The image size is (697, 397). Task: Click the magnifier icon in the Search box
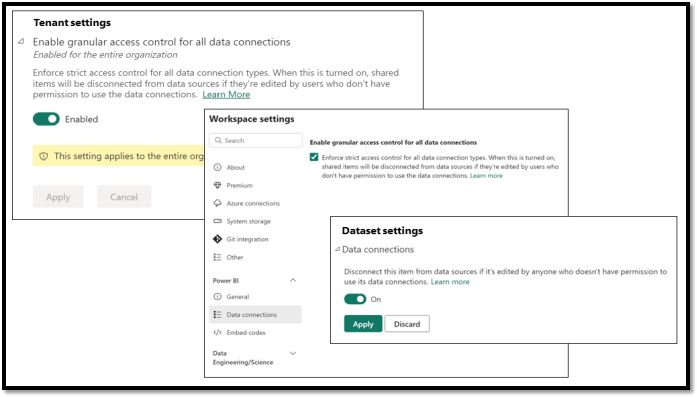coord(218,140)
